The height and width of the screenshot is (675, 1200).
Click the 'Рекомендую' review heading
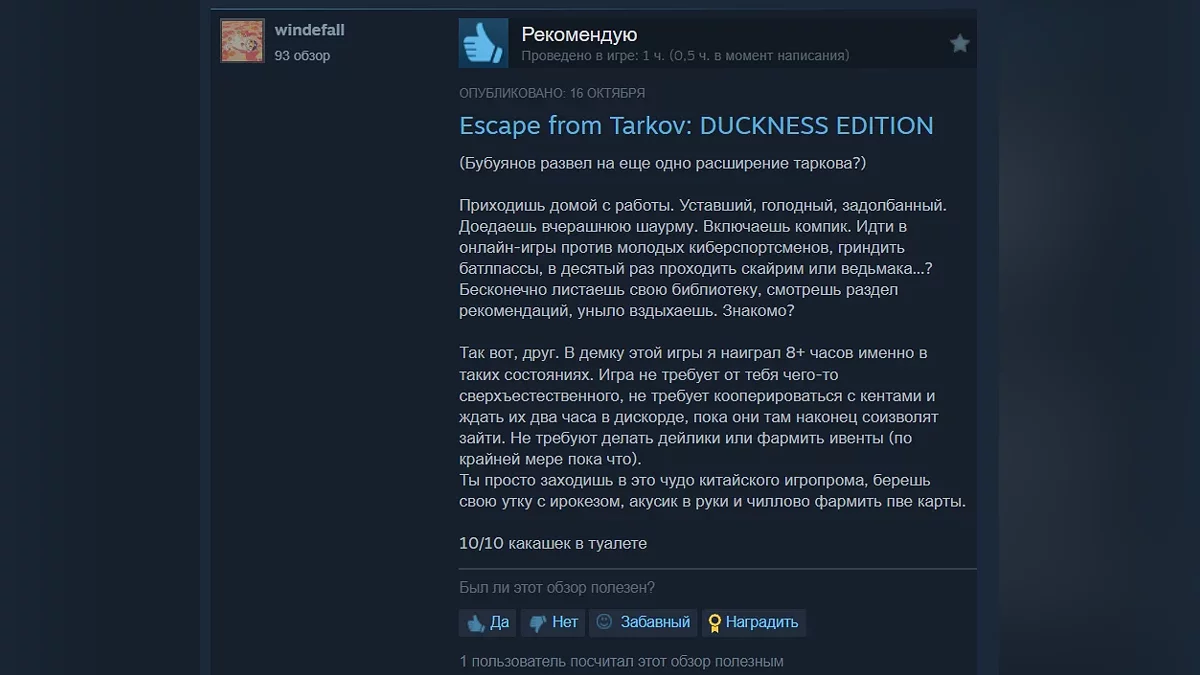[x=579, y=35]
